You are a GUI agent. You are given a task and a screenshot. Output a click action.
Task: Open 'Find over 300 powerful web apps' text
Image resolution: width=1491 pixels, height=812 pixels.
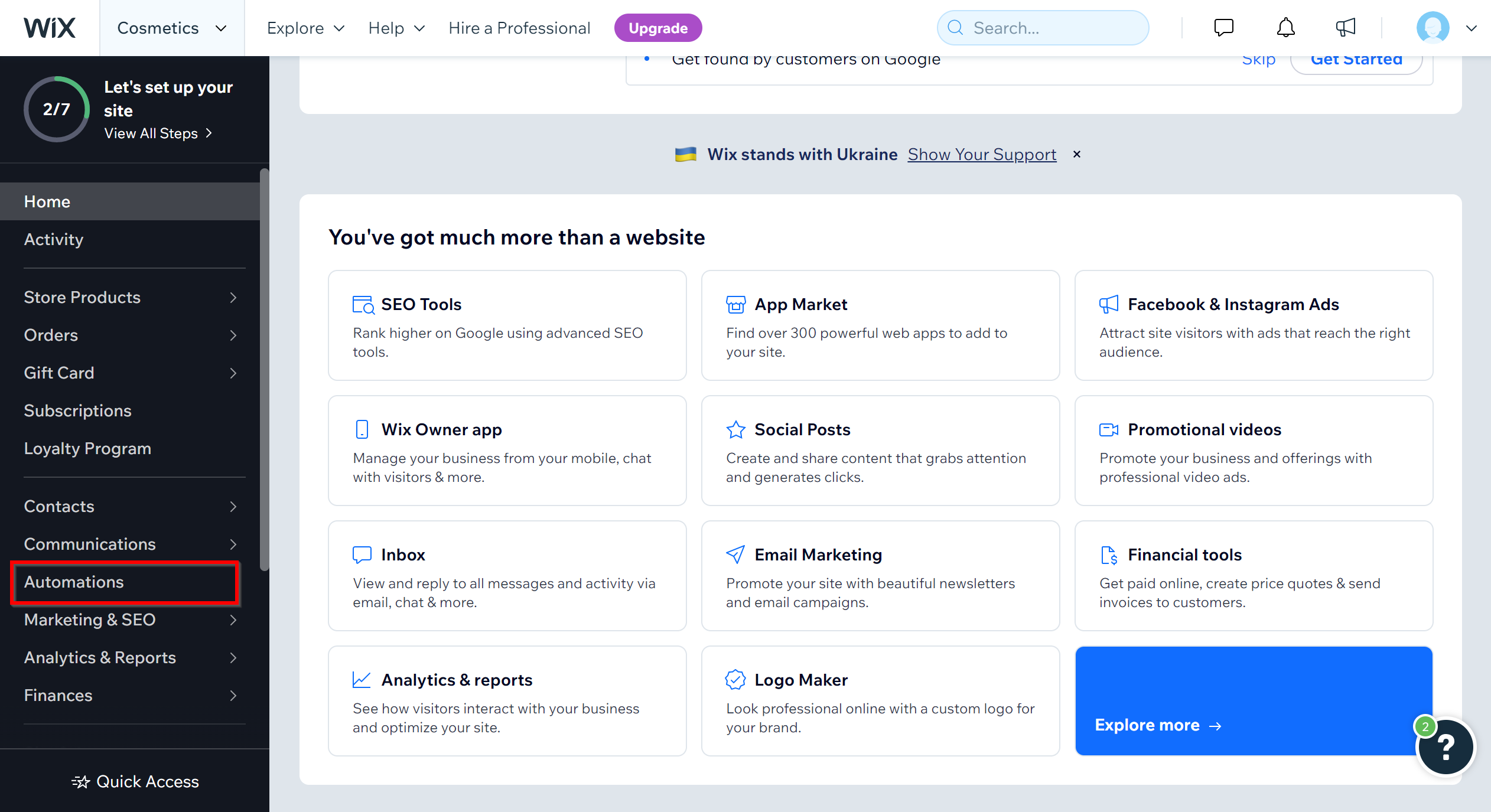(867, 343)
